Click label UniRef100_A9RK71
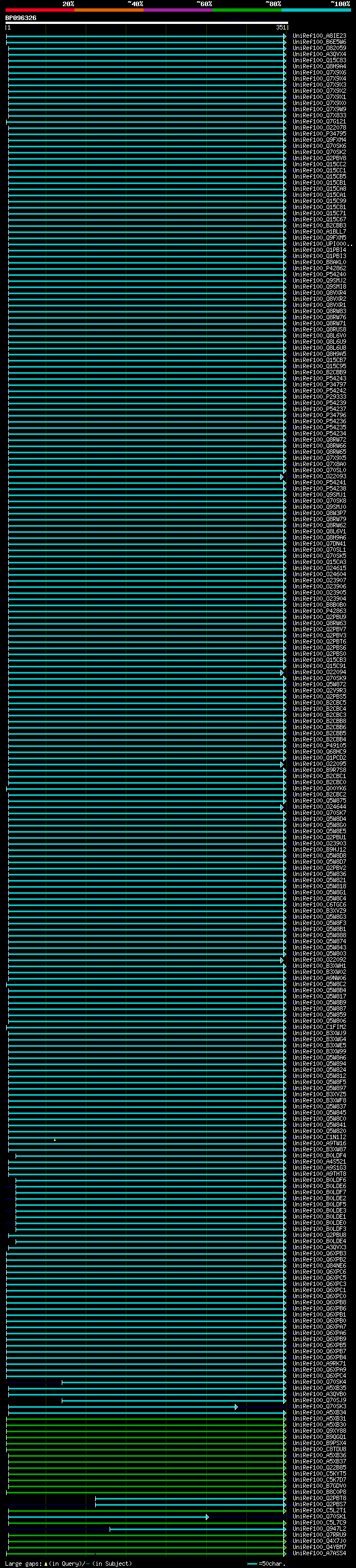The width and height of the screenshot is (356, 1568). tap(319, 1363)
